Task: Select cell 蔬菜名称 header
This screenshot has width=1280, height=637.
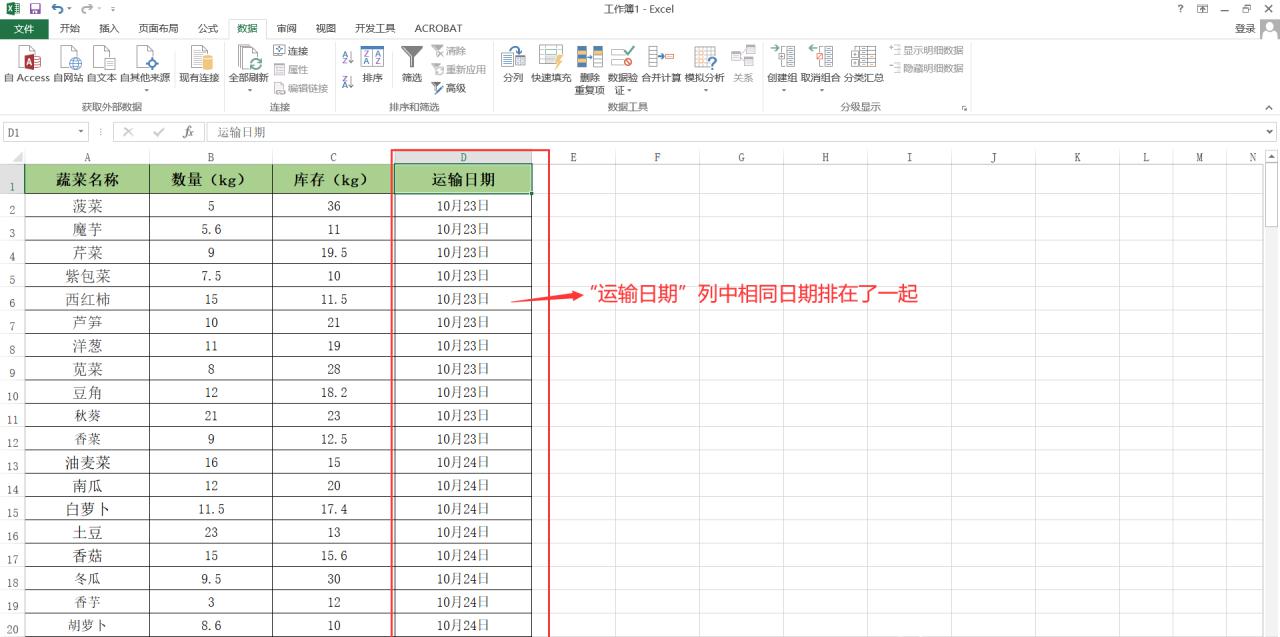Action: 87,180
